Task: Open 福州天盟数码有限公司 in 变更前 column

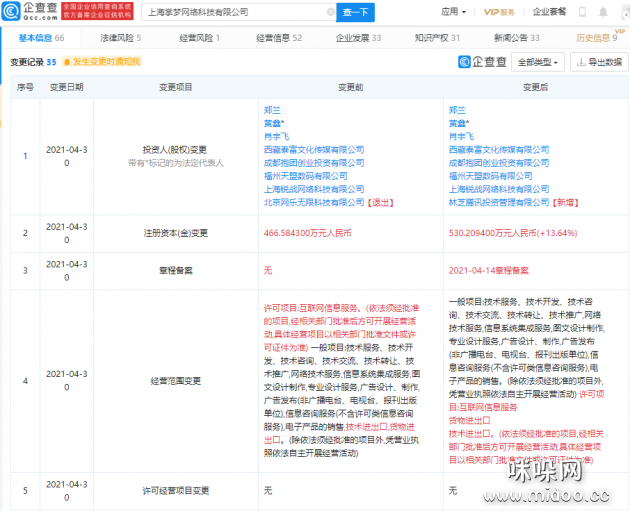Action: coord(305,176)
